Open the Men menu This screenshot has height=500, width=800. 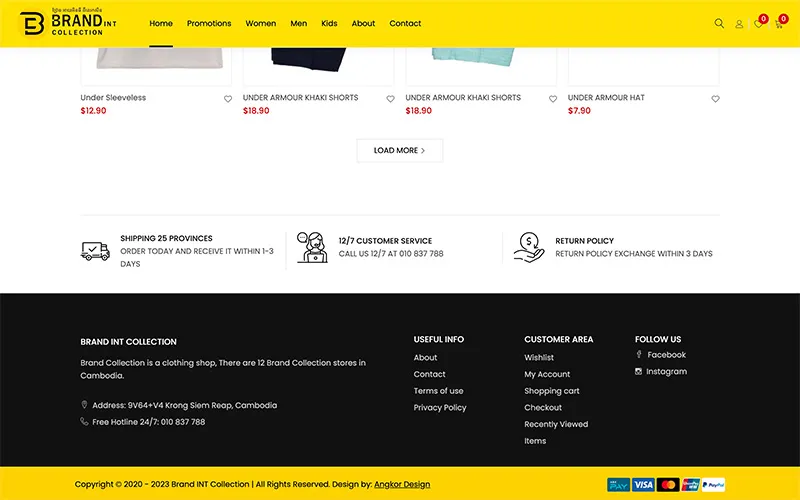coord(298,23)
